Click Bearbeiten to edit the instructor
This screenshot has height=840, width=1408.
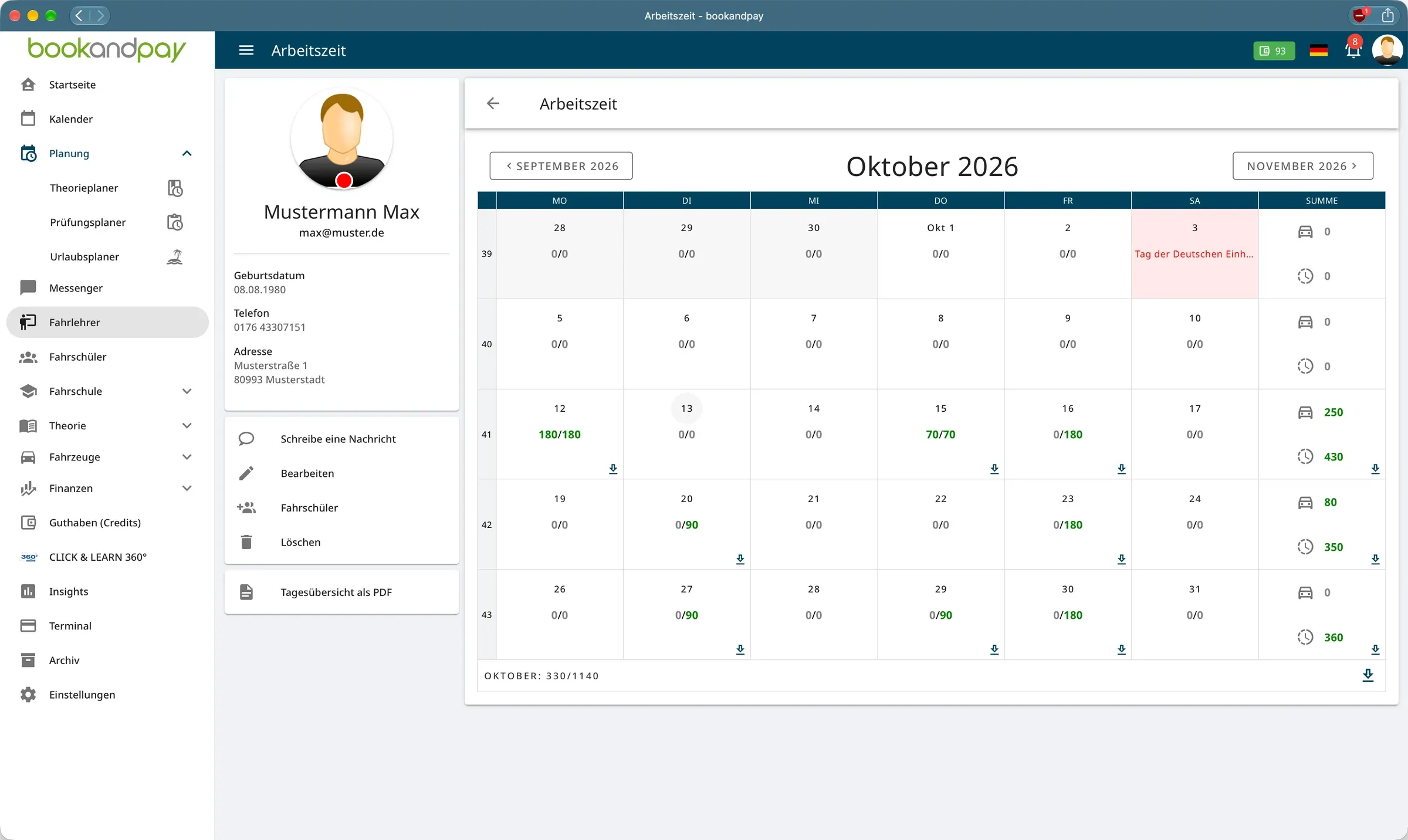click(341, 473)
